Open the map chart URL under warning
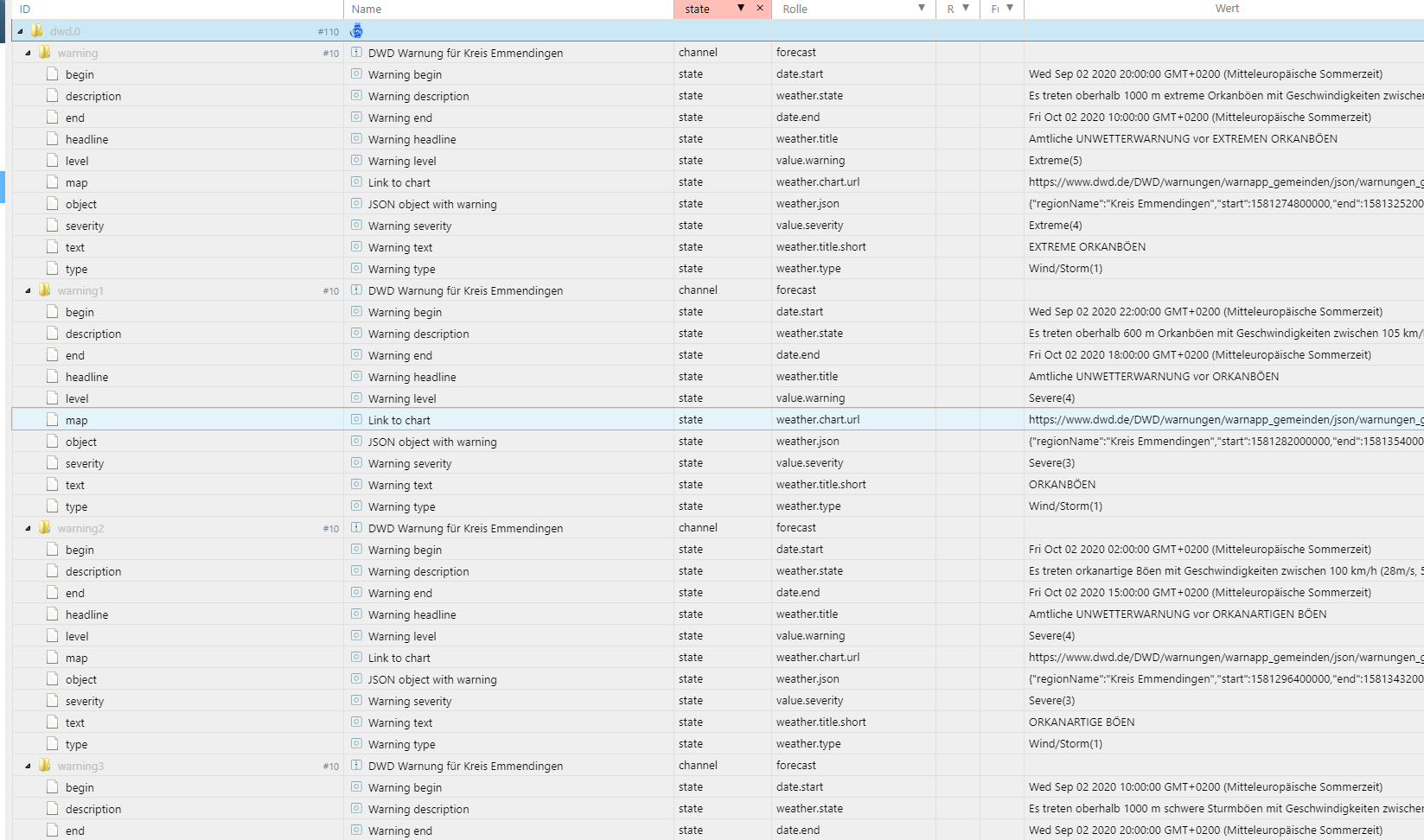This screenshot has width=1424, height=840. click(x=1225, y=182)
